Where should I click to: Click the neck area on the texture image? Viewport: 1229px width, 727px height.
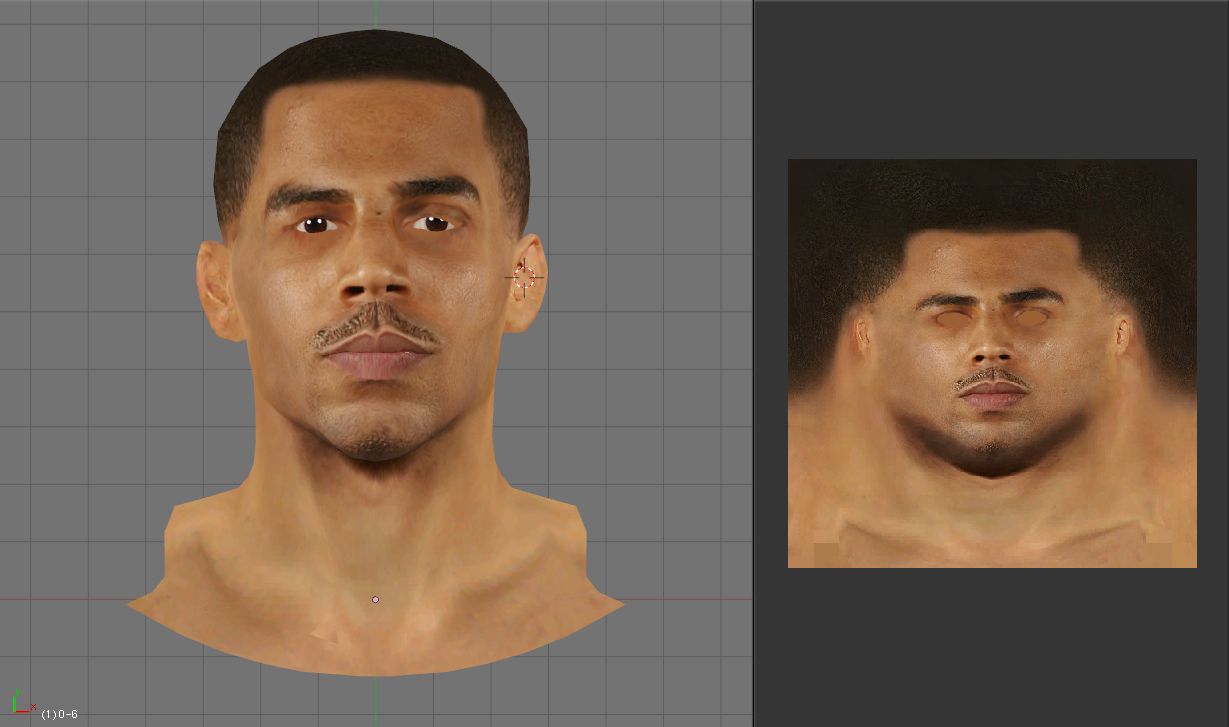(x=991, y=520)
